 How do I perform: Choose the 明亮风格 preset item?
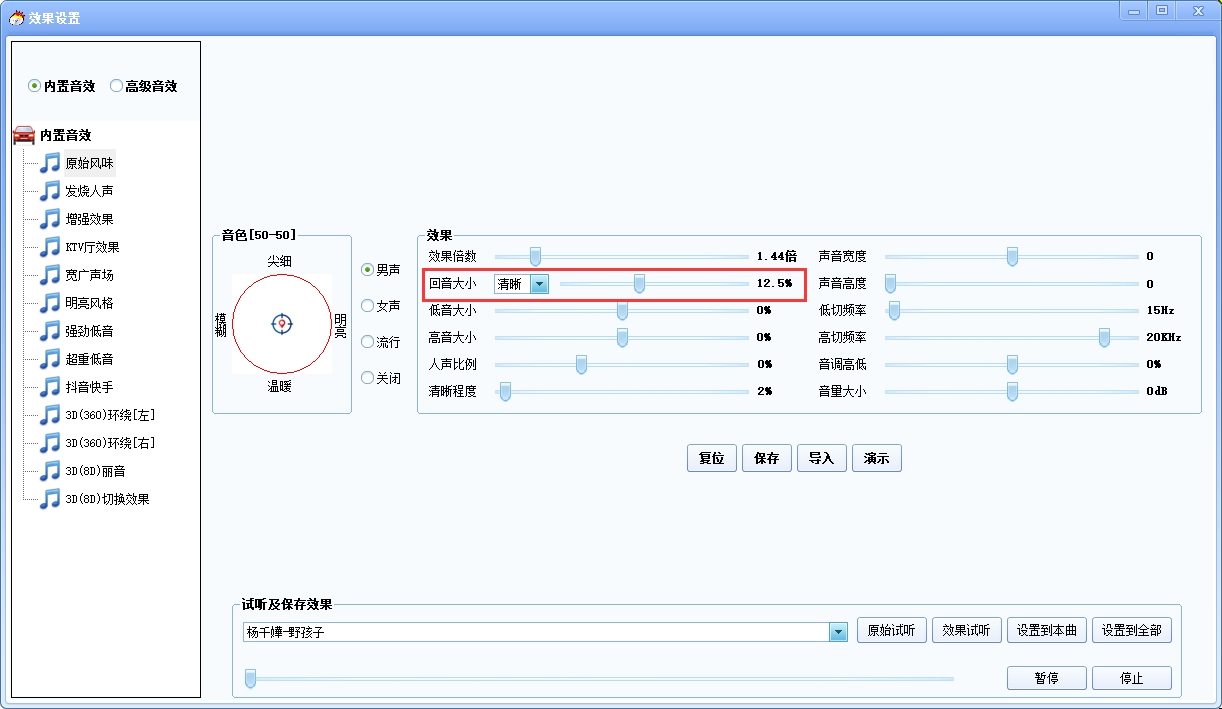89,303
